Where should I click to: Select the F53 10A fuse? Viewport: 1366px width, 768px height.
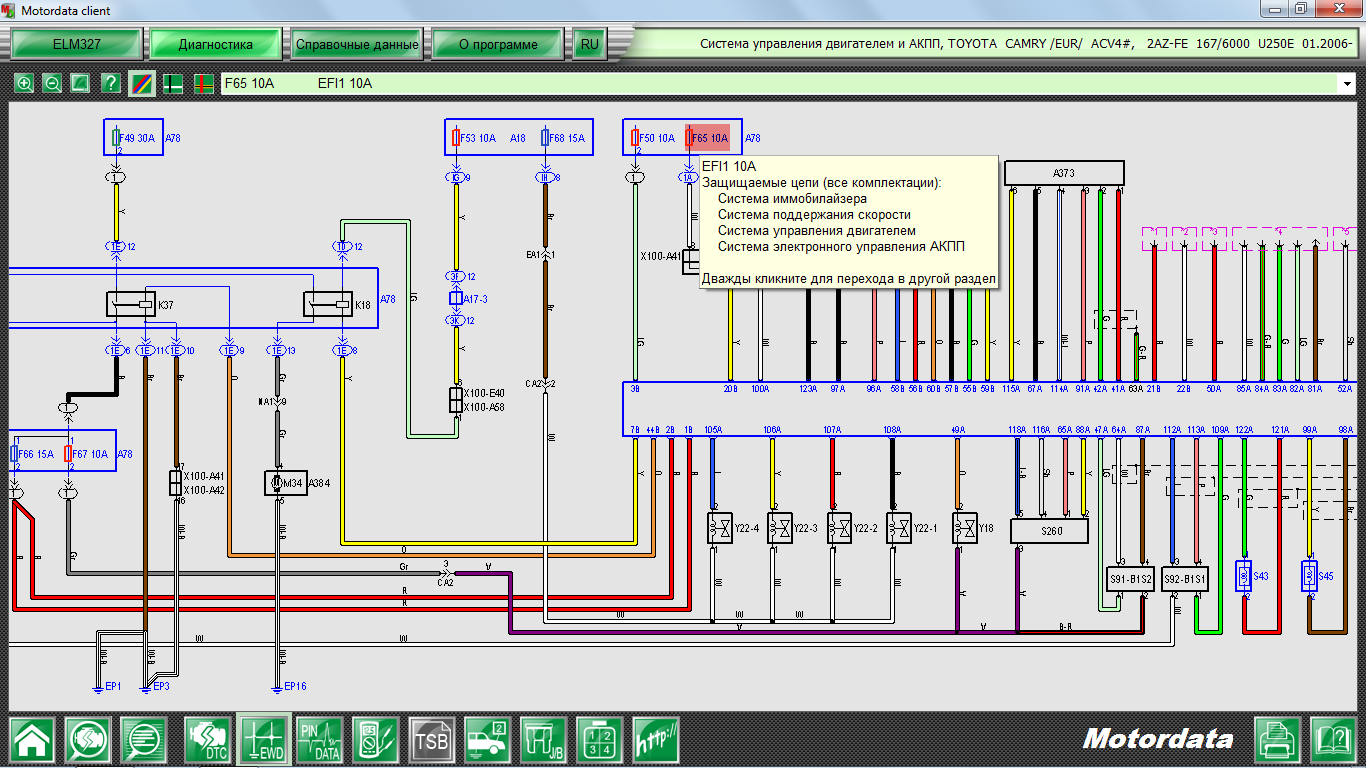[473, 138]
